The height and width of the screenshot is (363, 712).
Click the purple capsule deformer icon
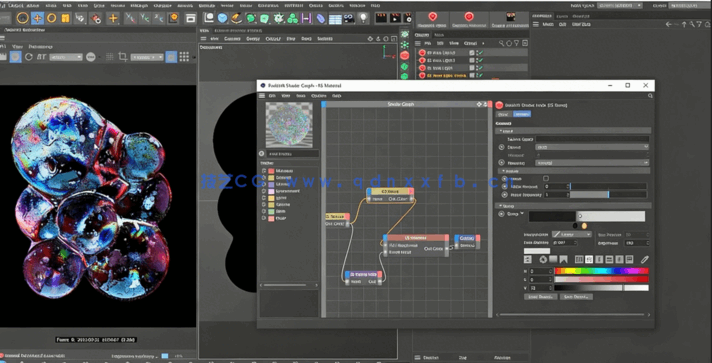tap(321, 19)
